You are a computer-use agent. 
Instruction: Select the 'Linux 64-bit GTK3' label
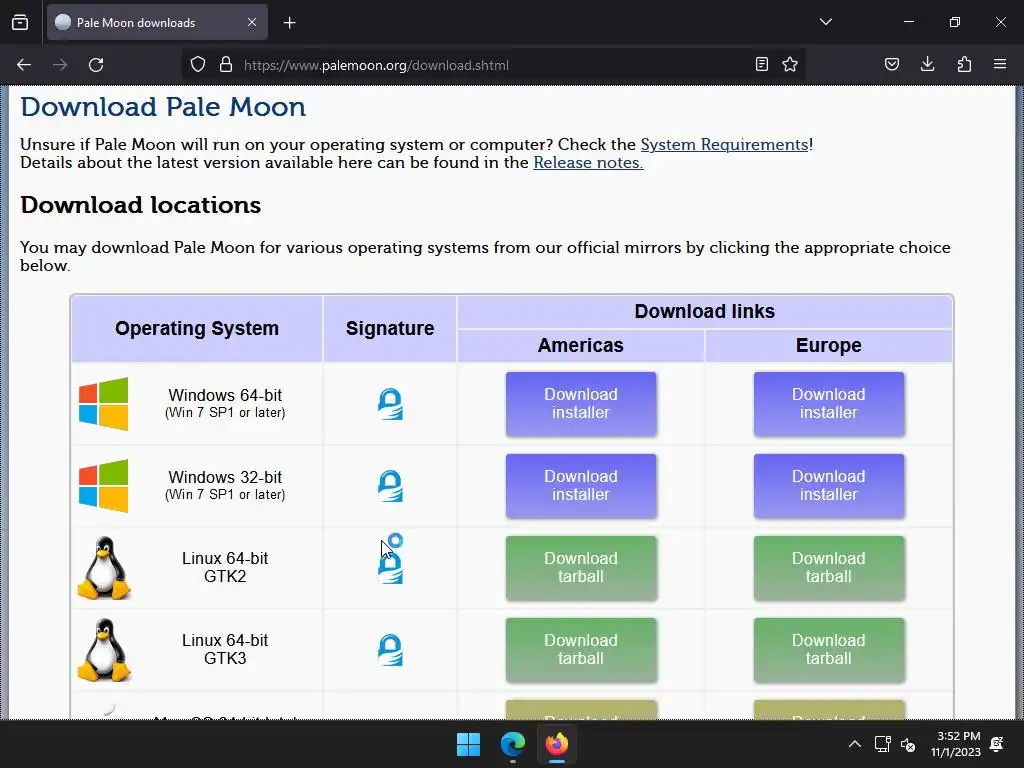coord(225,649)
